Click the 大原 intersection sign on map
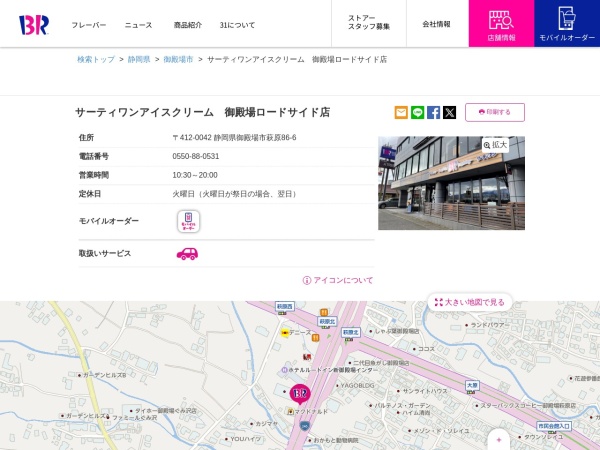This screenshot has height=450, width=600. pos(472,385)
